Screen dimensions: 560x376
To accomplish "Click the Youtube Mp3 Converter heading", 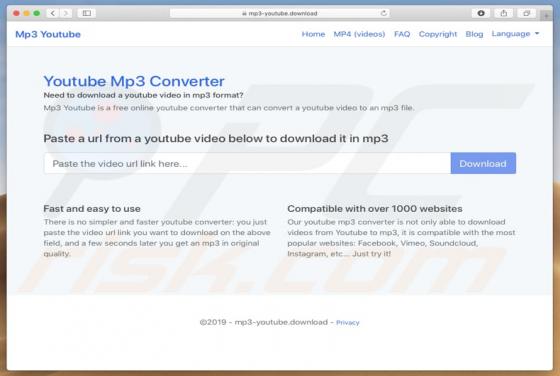I will [x=134, y=81].
